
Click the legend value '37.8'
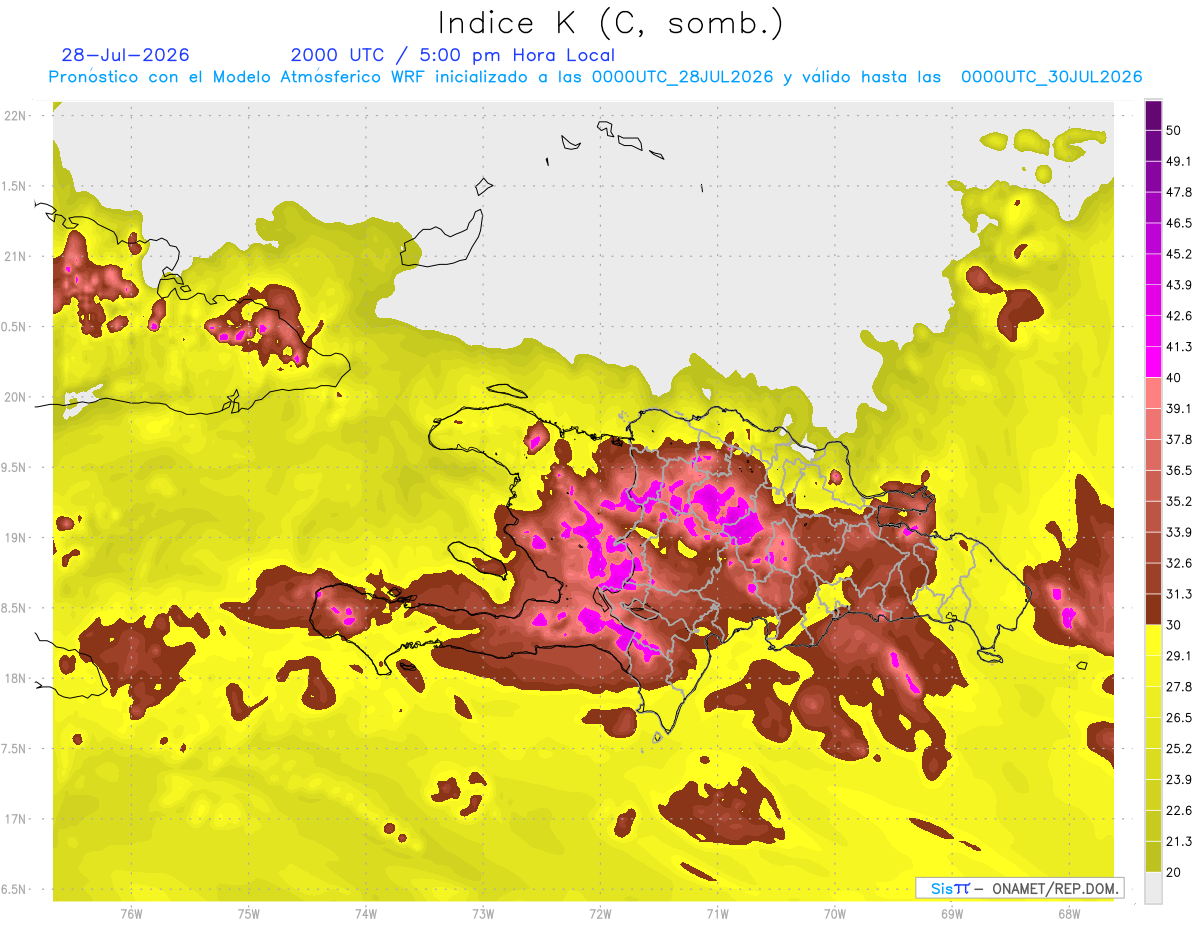coord(1179,440)
